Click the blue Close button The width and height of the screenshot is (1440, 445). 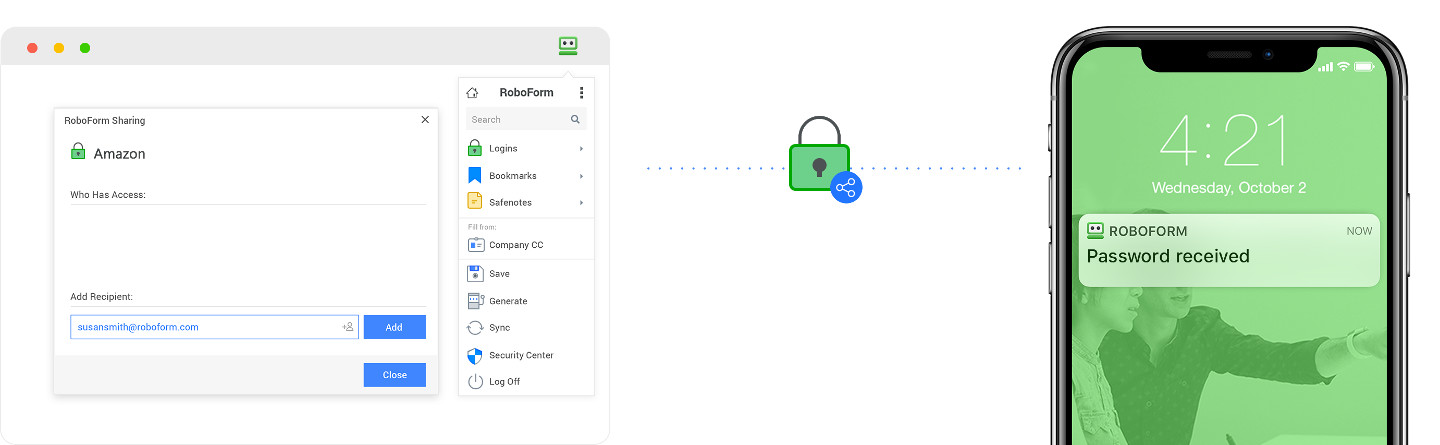394,375
